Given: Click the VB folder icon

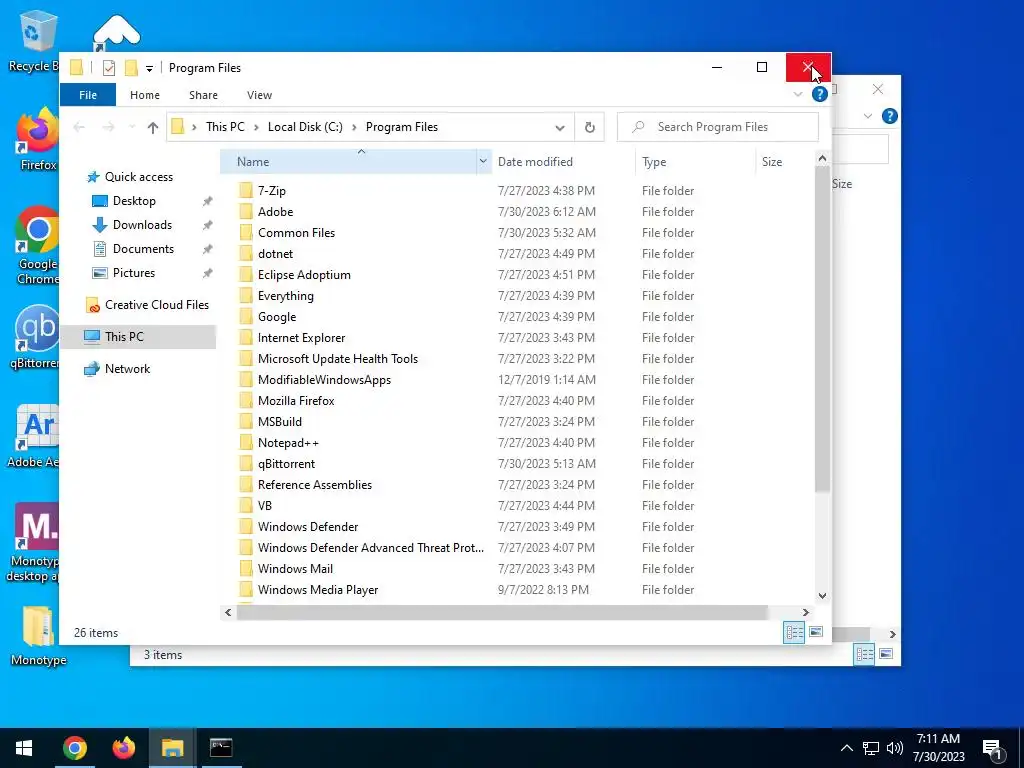Looking at the screenshot, I should tap(246, 505).
